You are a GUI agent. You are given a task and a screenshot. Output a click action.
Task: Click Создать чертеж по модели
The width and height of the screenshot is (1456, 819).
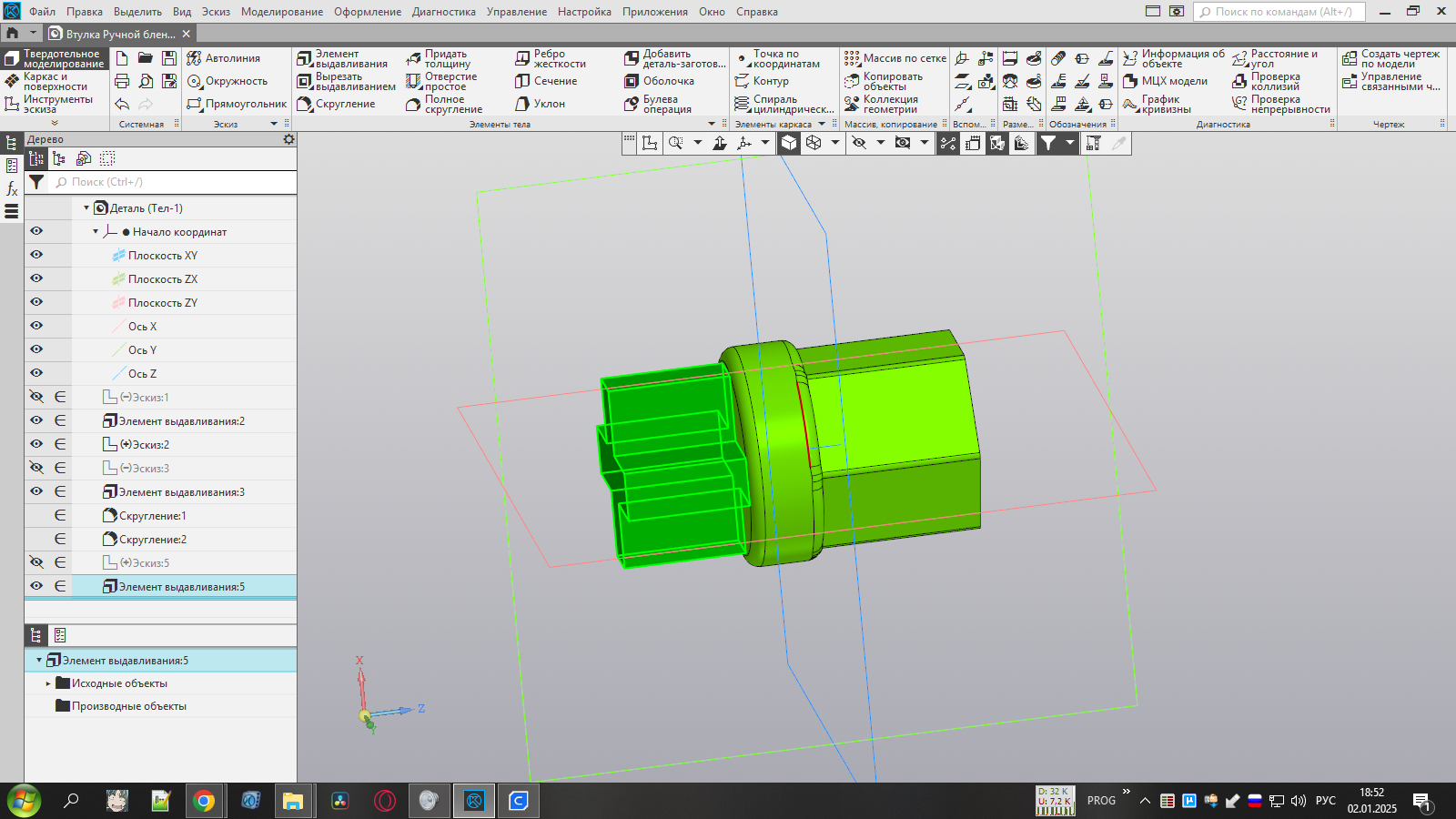[x=1391, y=58]
